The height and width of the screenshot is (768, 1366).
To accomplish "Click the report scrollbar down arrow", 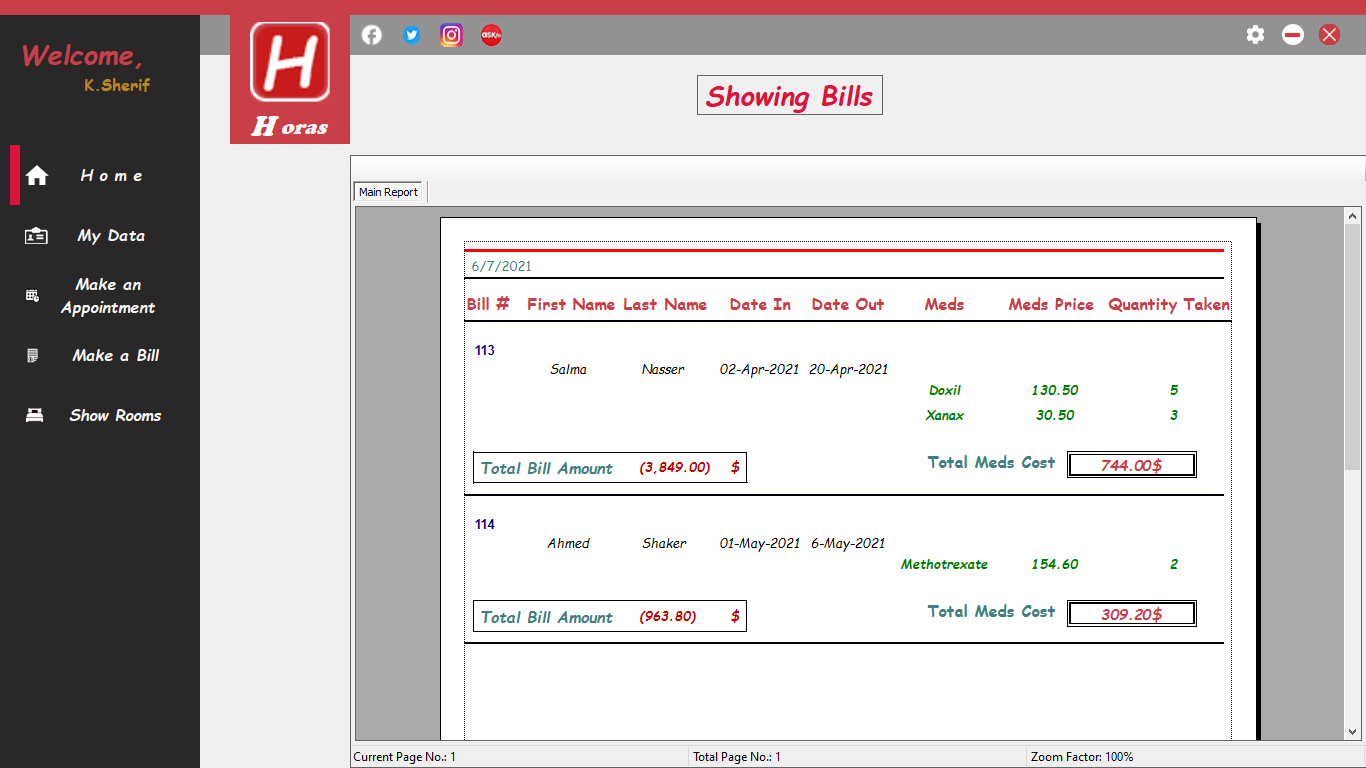I will click(x=1353, y=732).
